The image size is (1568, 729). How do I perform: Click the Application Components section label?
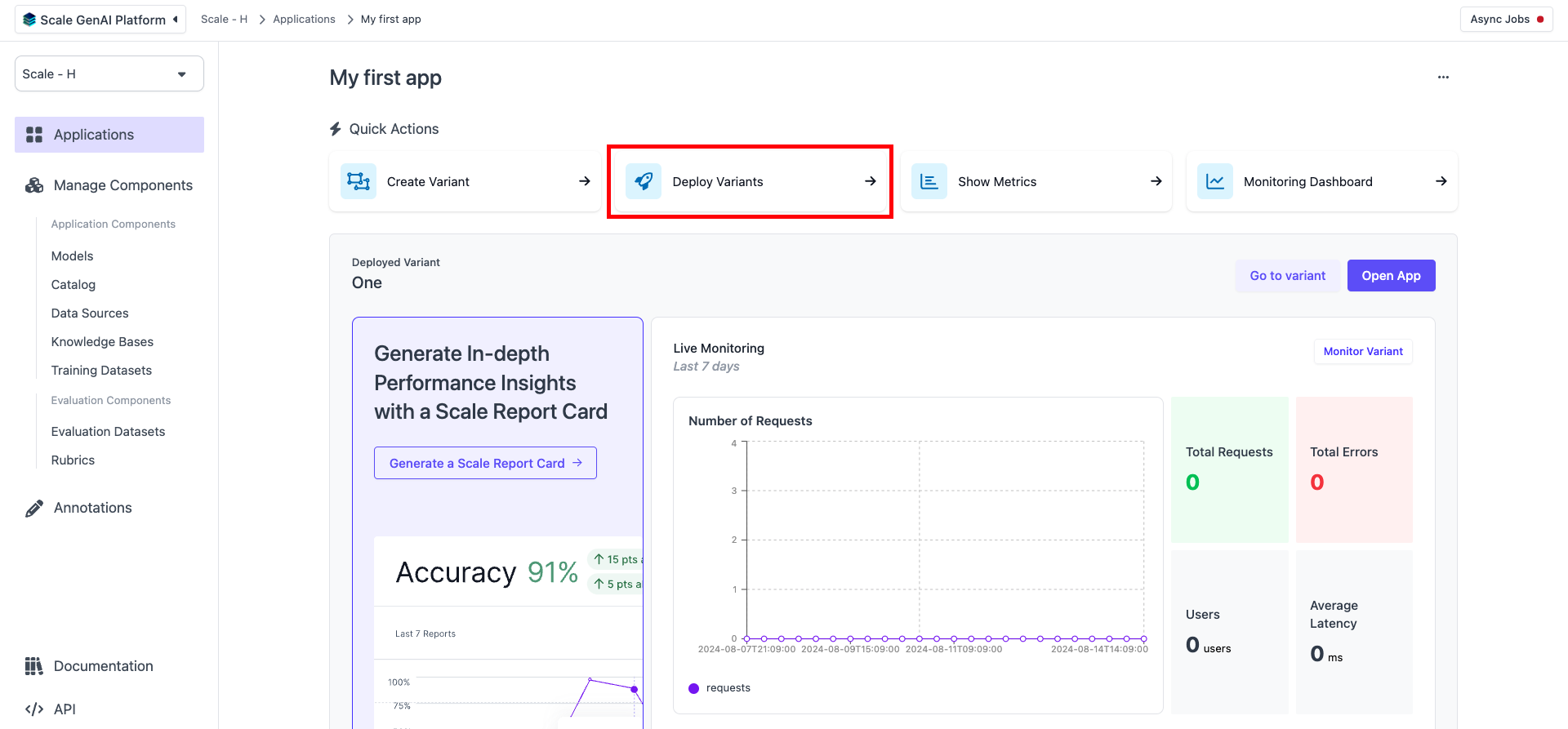click(x=114, y=224)
